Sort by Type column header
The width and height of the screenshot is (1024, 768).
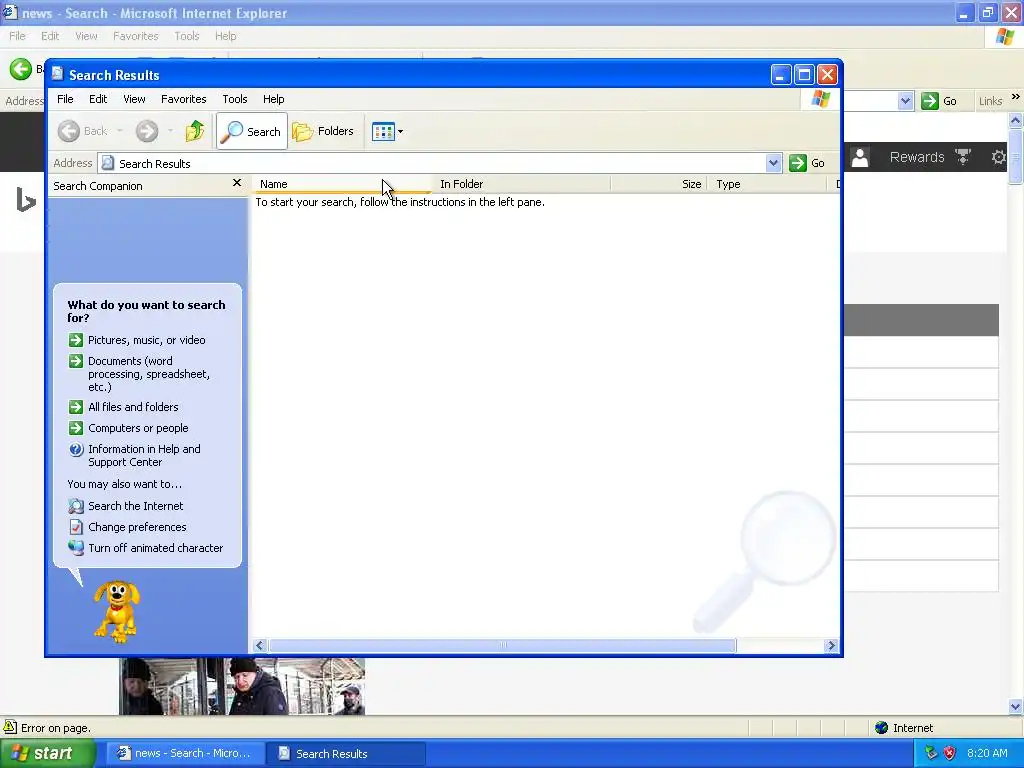tap(767, 184)
